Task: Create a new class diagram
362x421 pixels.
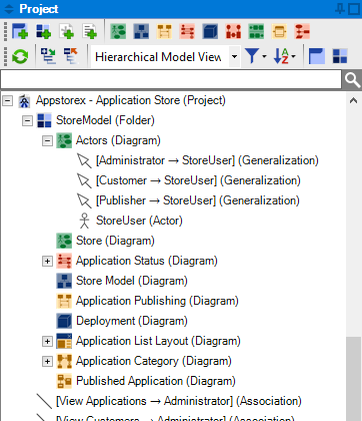Action: 141,31
